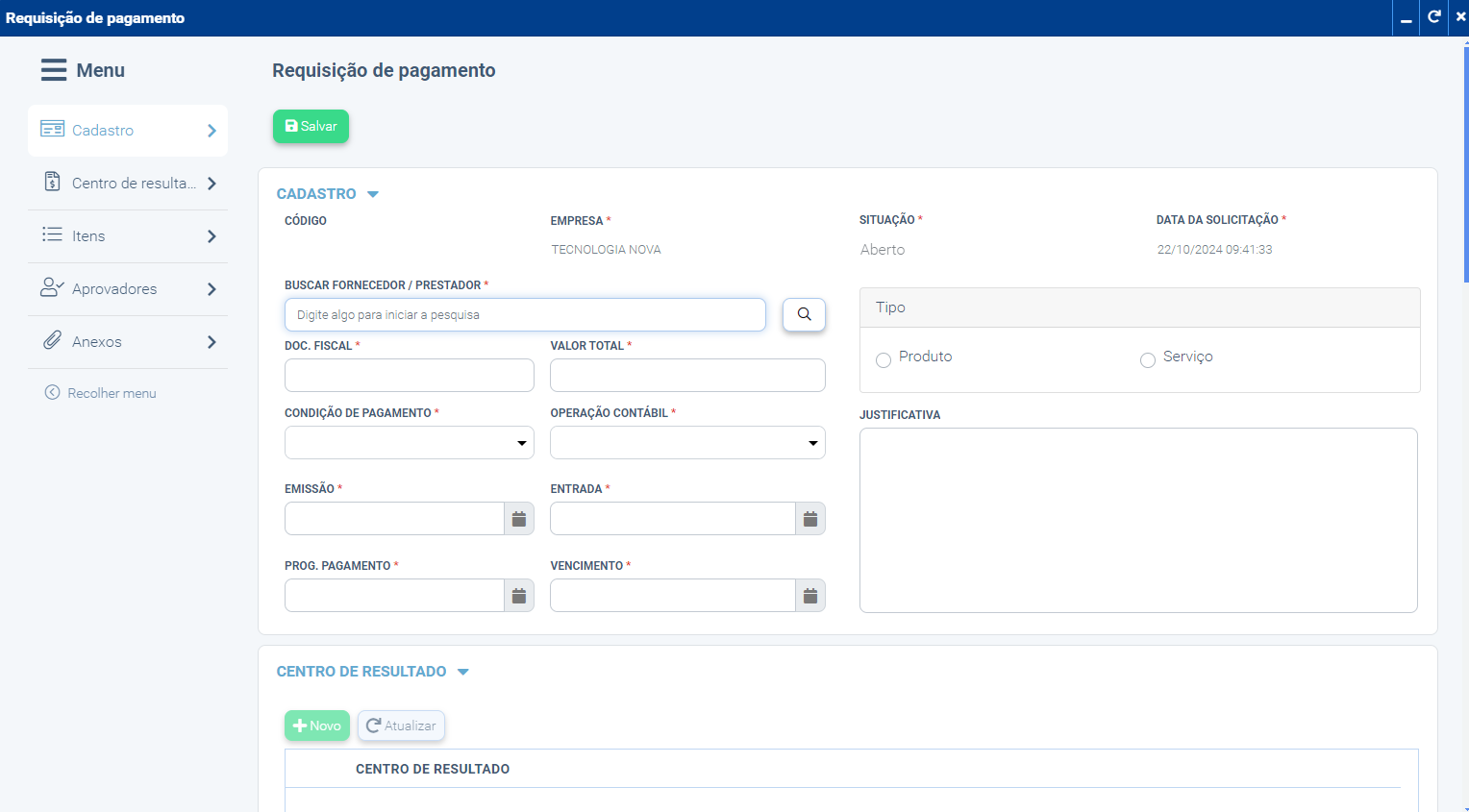Click the Menu heading text
This screenshot has width=1469, height=812.
click(x=101, y=70)
